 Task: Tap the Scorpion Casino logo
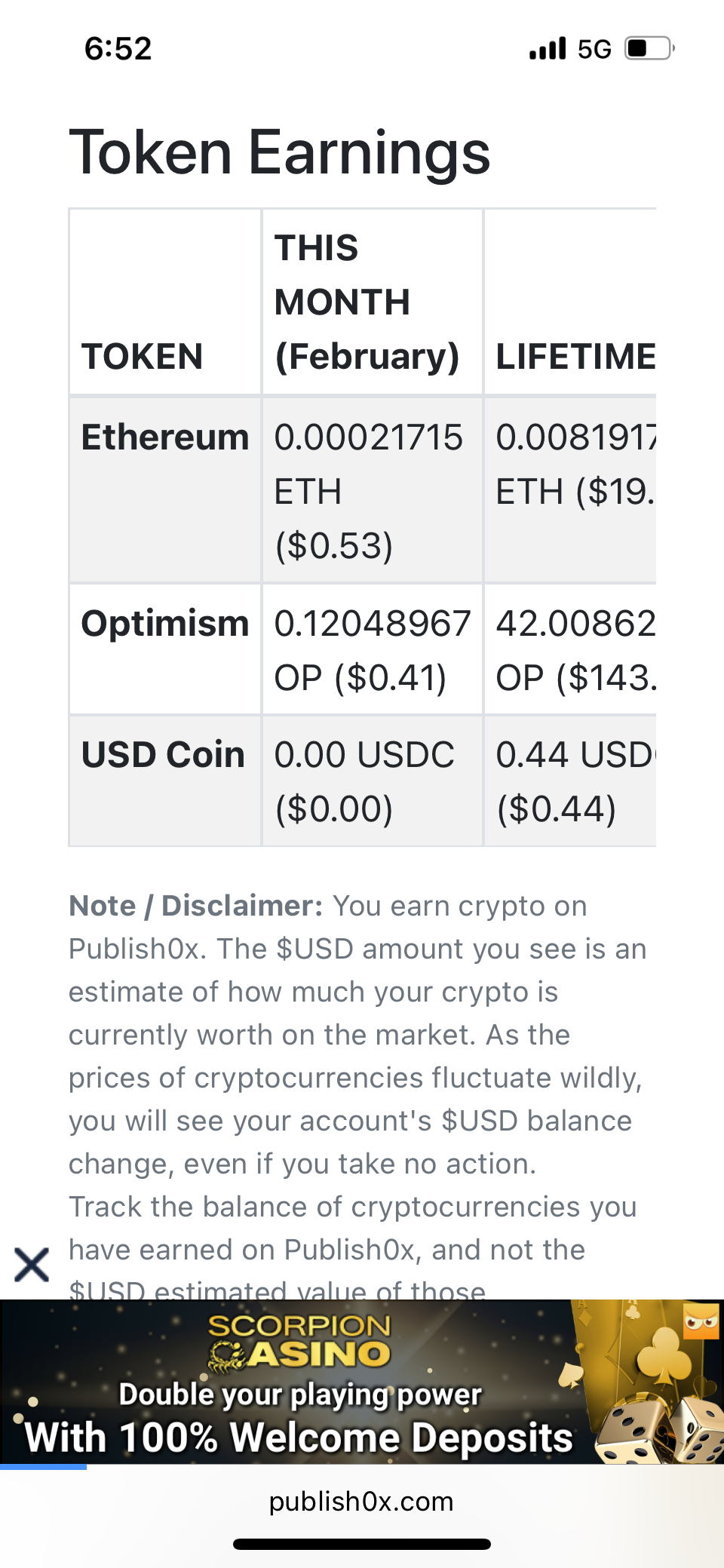coord(300,1342)
